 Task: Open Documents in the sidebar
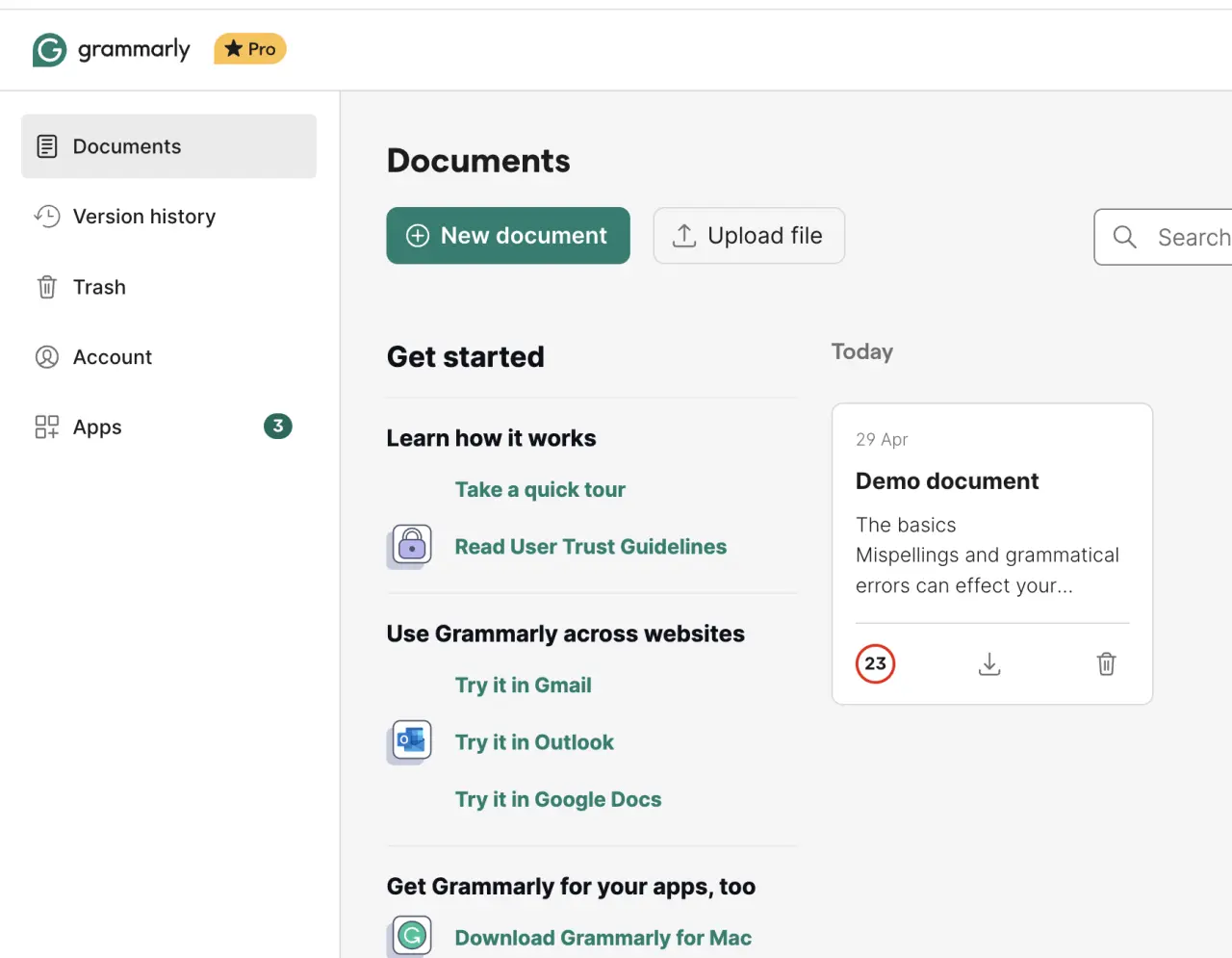[168, 146]
